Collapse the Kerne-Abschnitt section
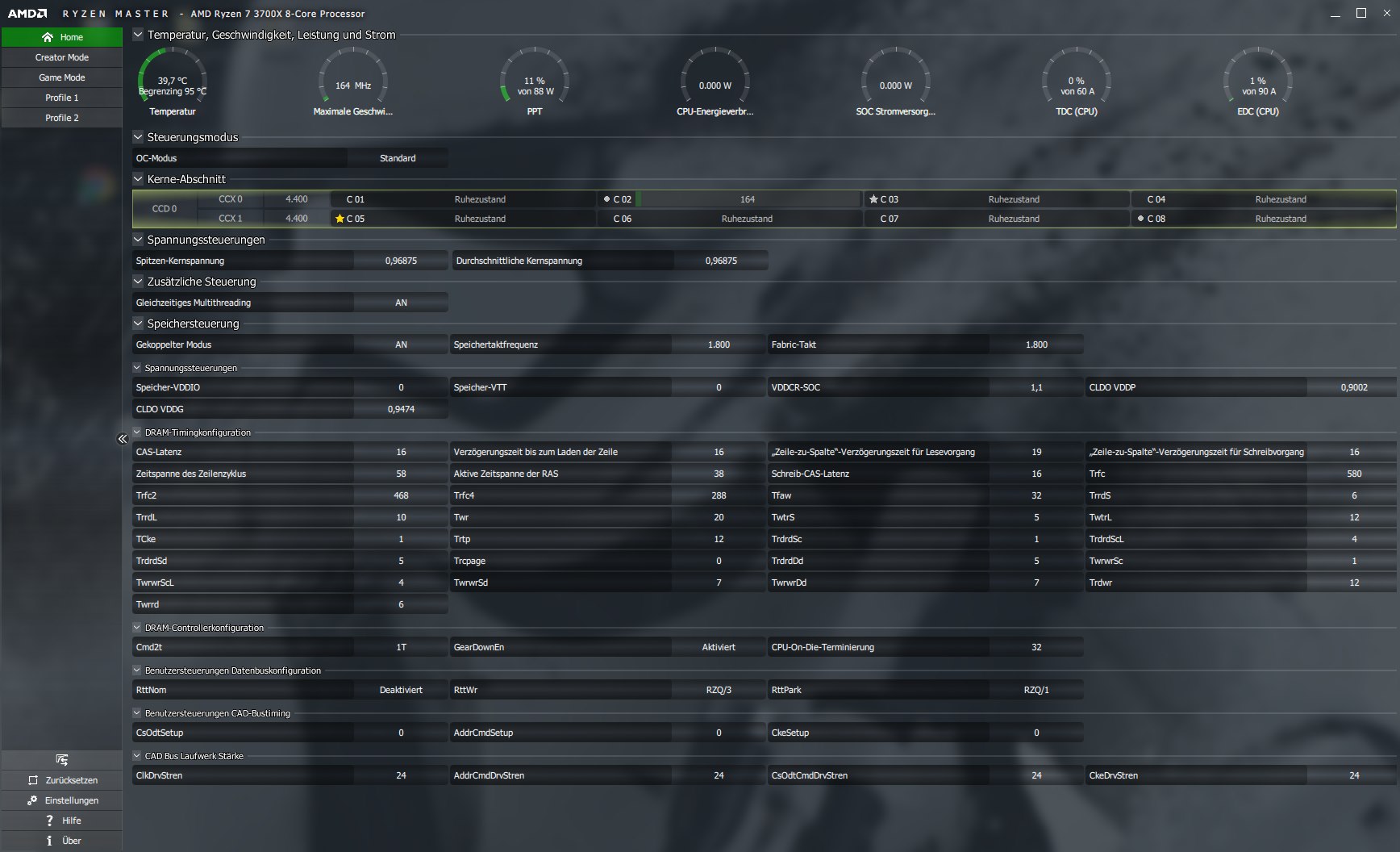 (x=138, y=179)
